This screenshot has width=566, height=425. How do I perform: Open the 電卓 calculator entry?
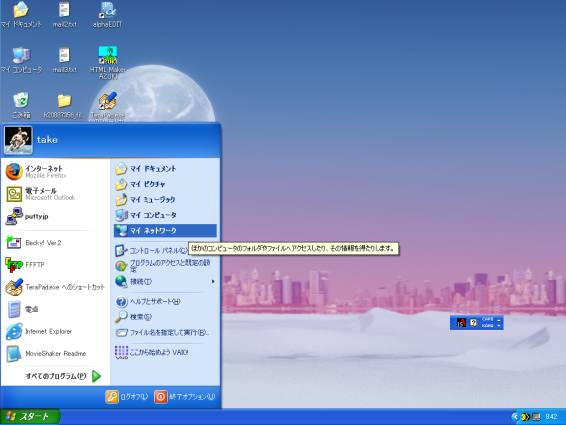(x=55, y=309)
